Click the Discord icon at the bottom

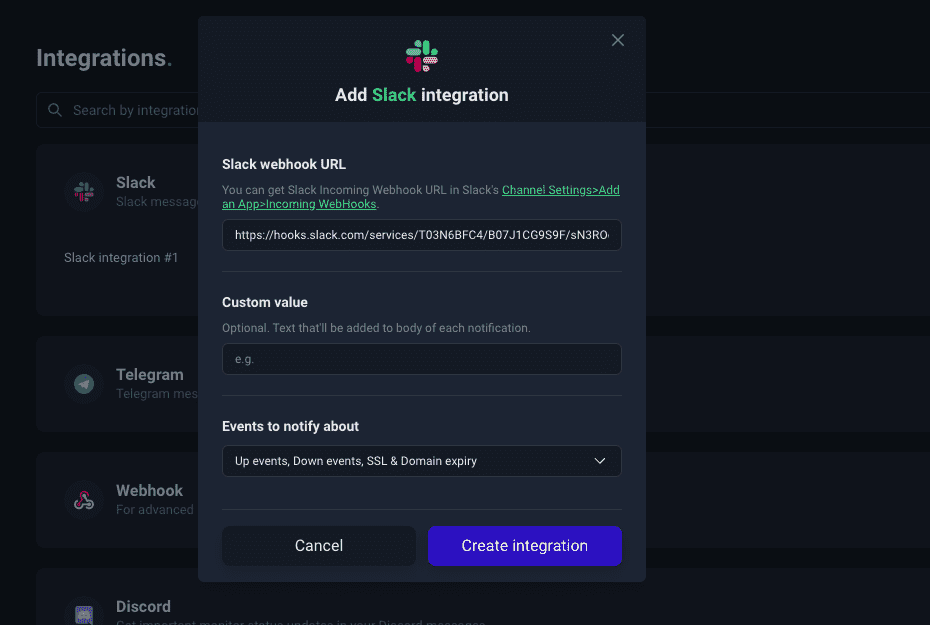84,613
